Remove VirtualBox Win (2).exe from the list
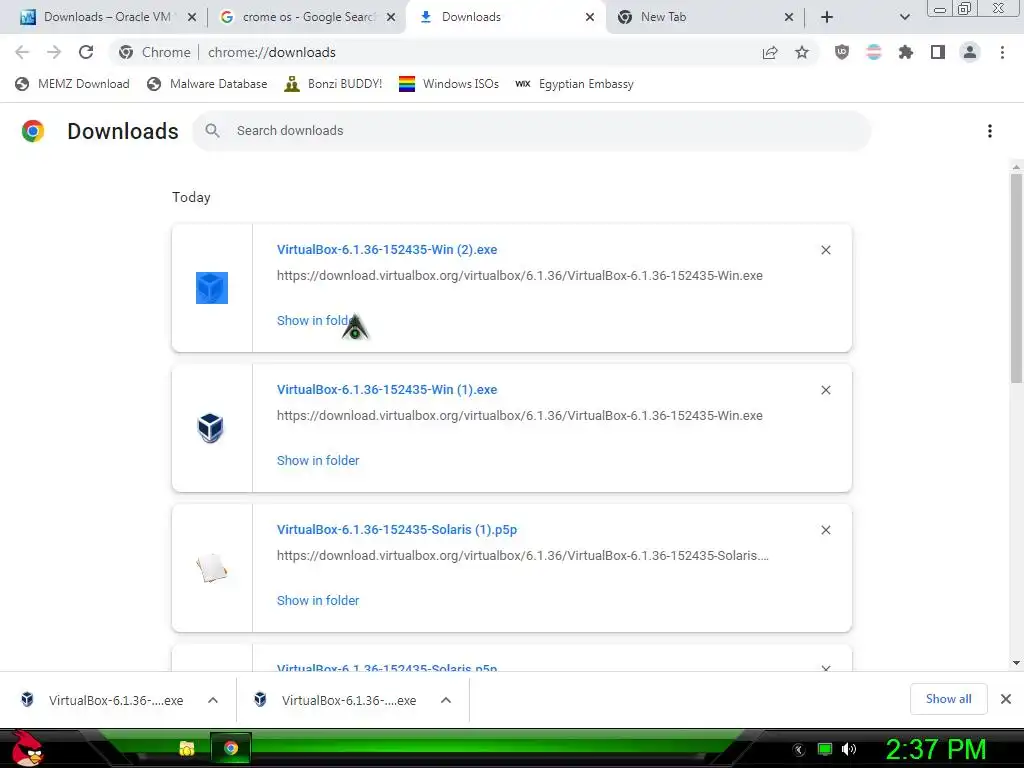The height and width of the screenshot is (768, 1024). [x=825, y=250]
